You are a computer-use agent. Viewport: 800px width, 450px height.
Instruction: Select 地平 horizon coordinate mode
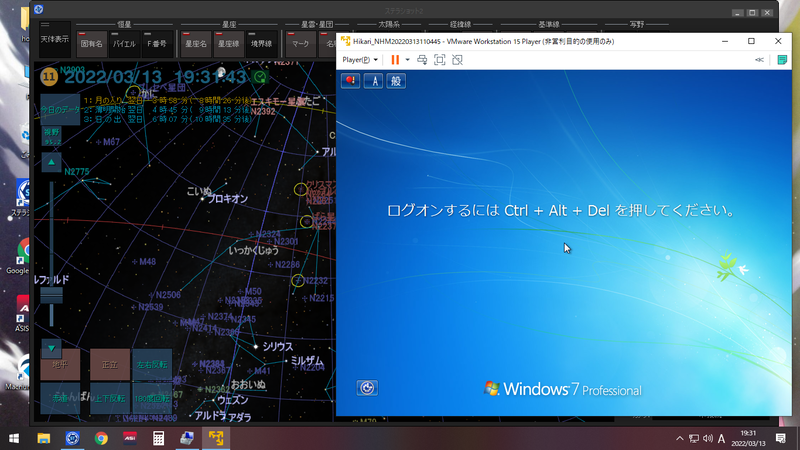click(60, 364)
